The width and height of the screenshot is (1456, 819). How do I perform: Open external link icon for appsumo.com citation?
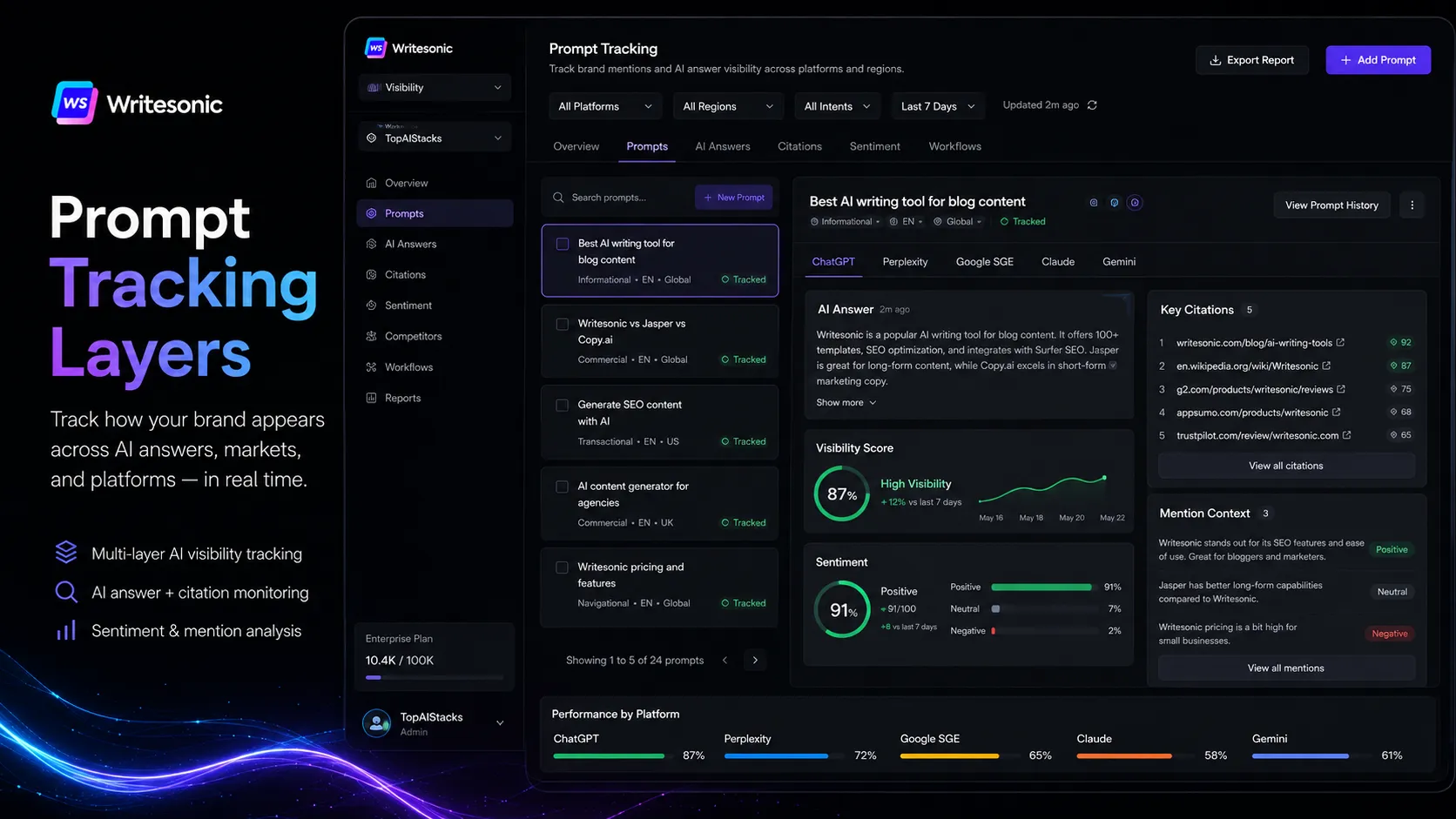pos(1336,412)
